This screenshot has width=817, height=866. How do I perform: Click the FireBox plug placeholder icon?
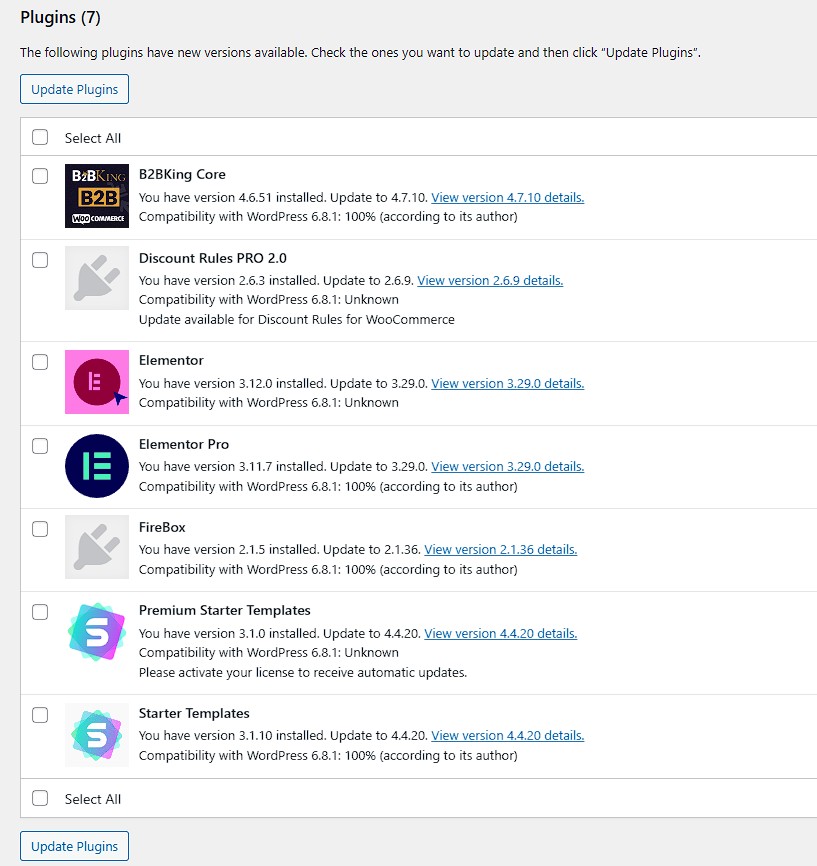coord(97,547)
